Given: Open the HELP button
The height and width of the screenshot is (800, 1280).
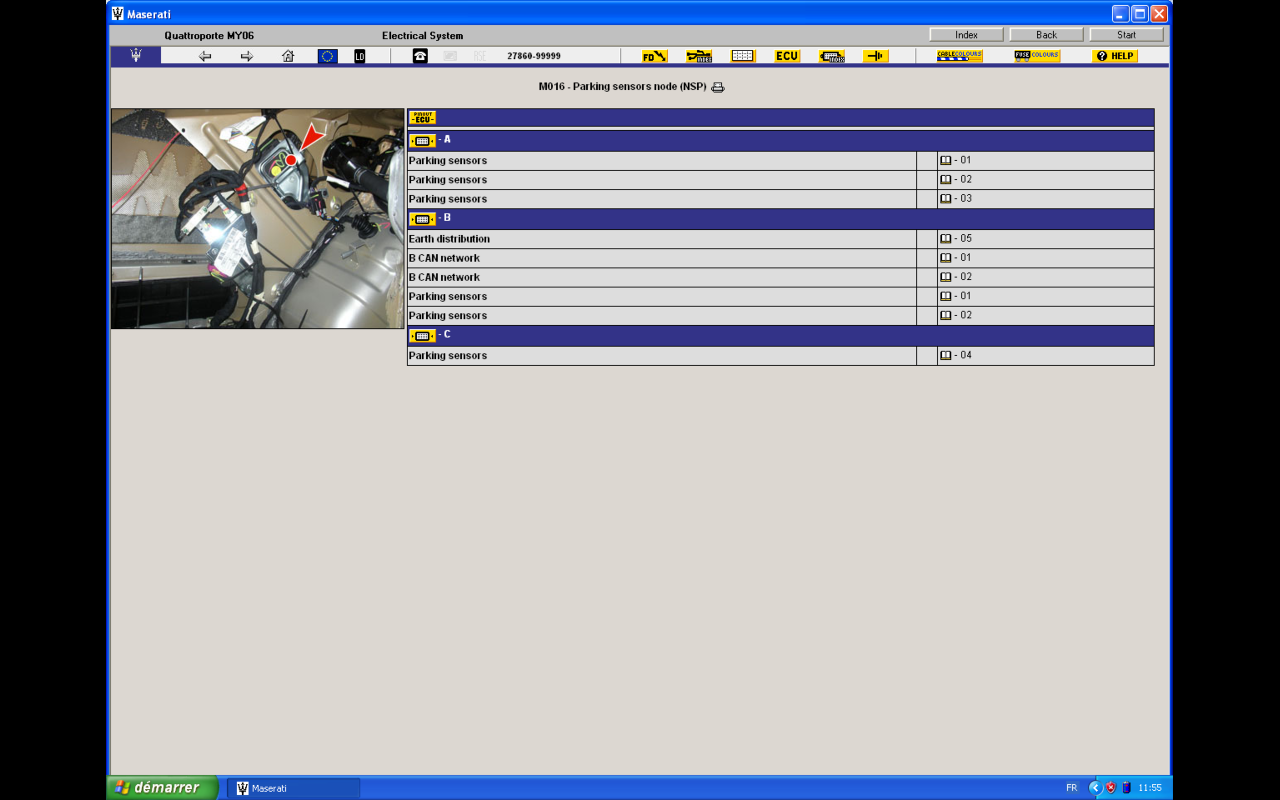Looking at the screenshot, I should pos(1115,56).
